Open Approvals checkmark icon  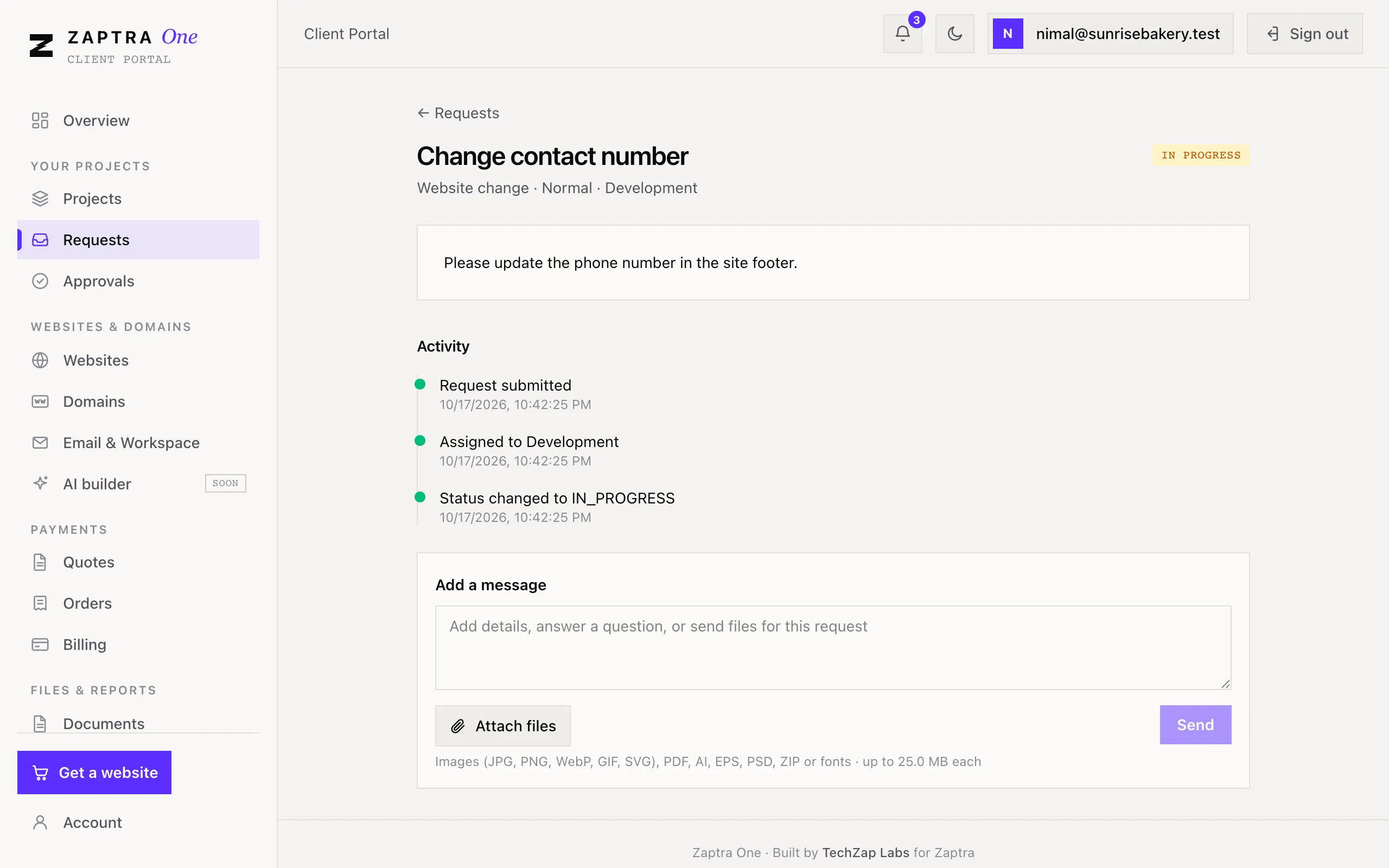40,282
